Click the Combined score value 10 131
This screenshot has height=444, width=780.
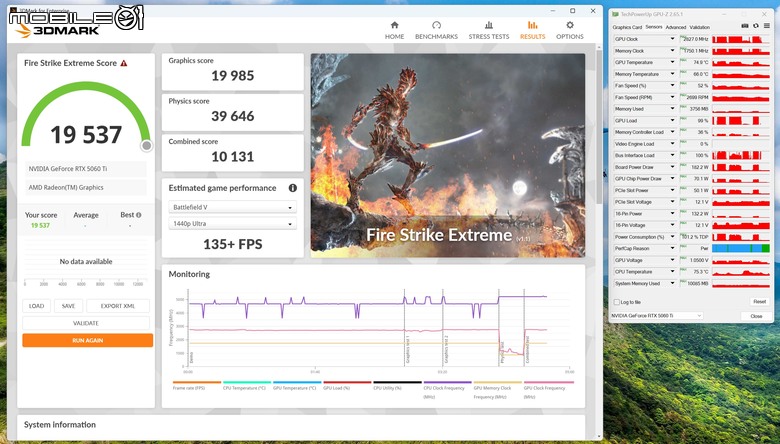point(232,157)
